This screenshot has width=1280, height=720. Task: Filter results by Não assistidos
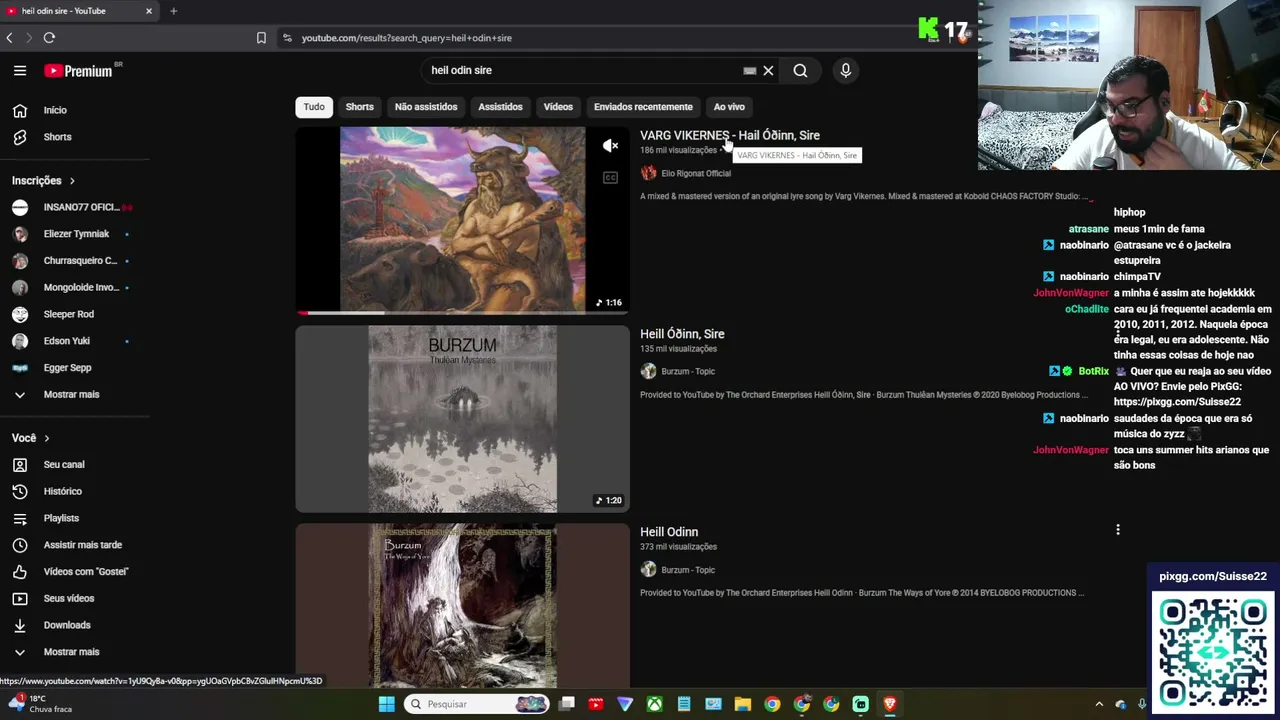tap(426, 107)
